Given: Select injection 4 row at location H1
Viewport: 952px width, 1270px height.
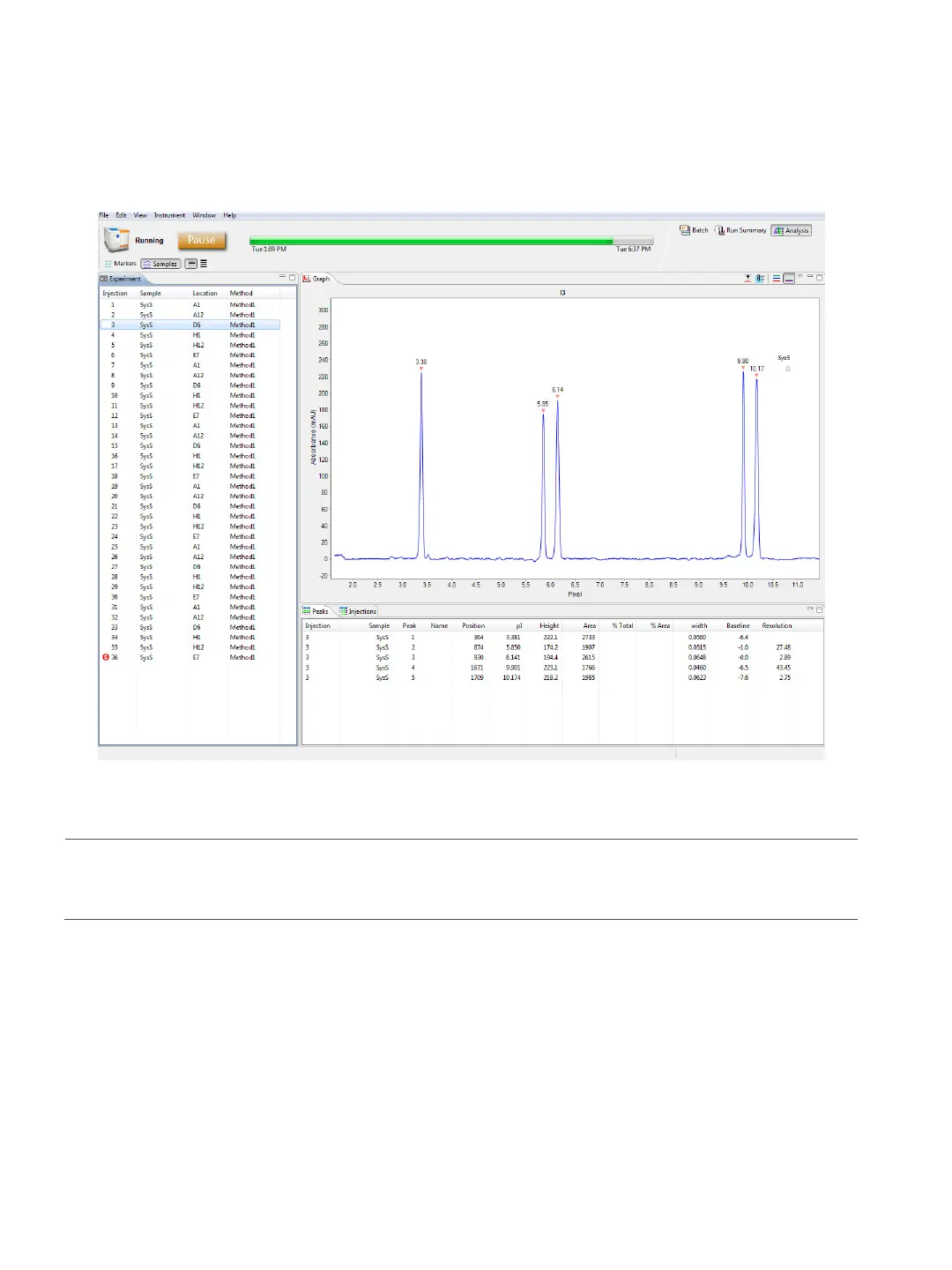Looking at the screenshot, I should (190, 335).
